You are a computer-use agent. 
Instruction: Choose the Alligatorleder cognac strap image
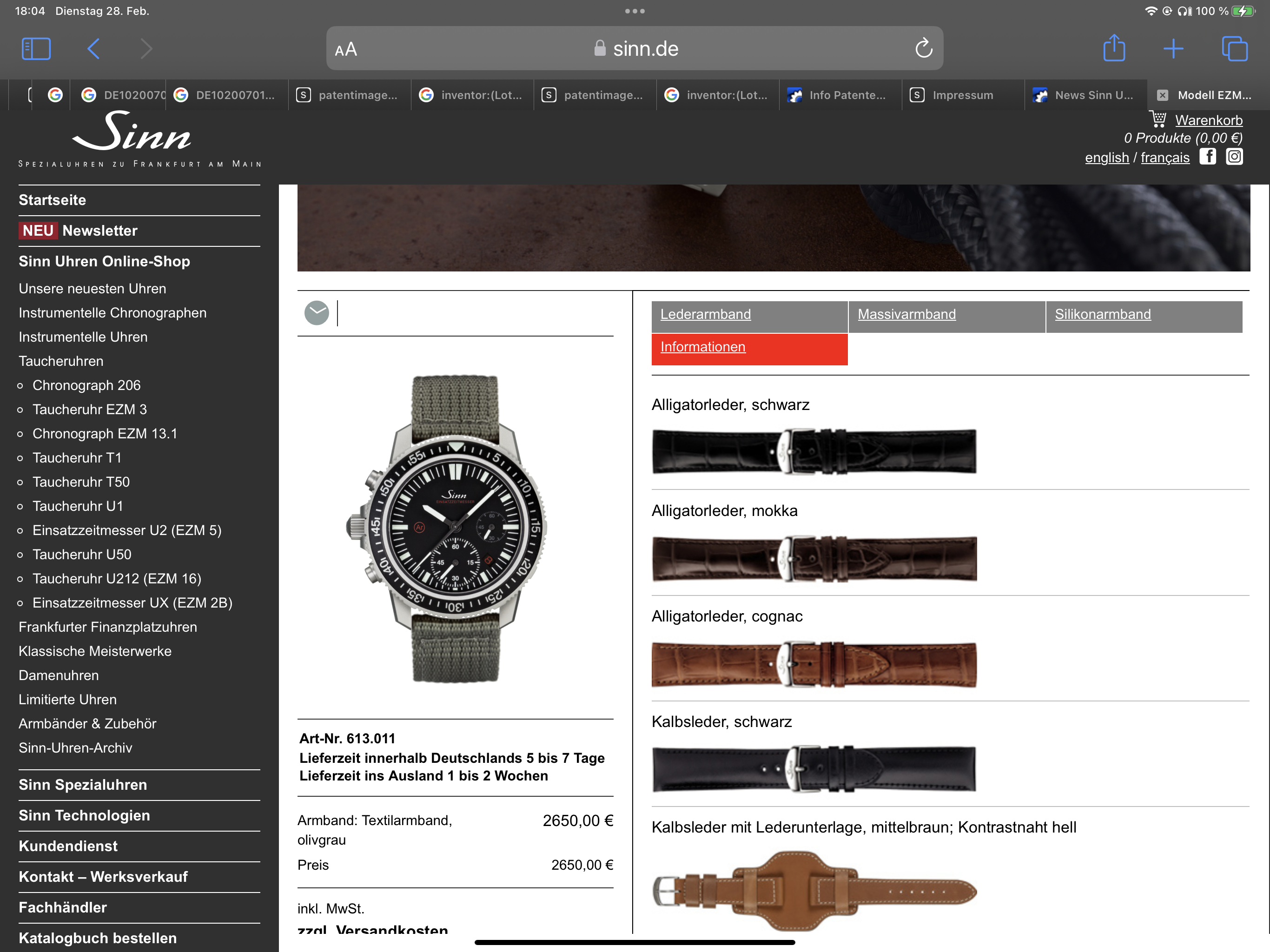[814, 665]
